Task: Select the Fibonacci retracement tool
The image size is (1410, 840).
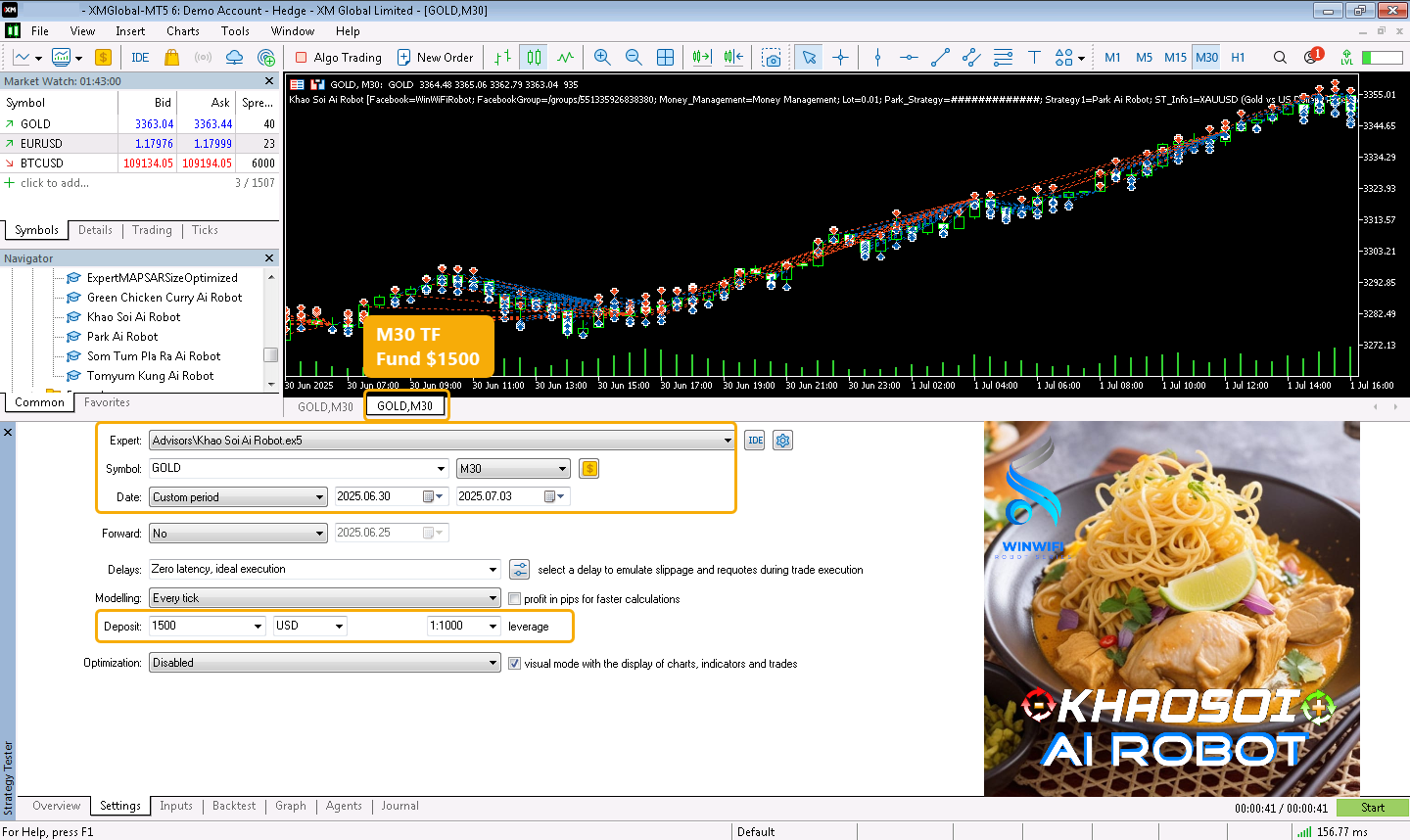Action: pos(1003,58)
